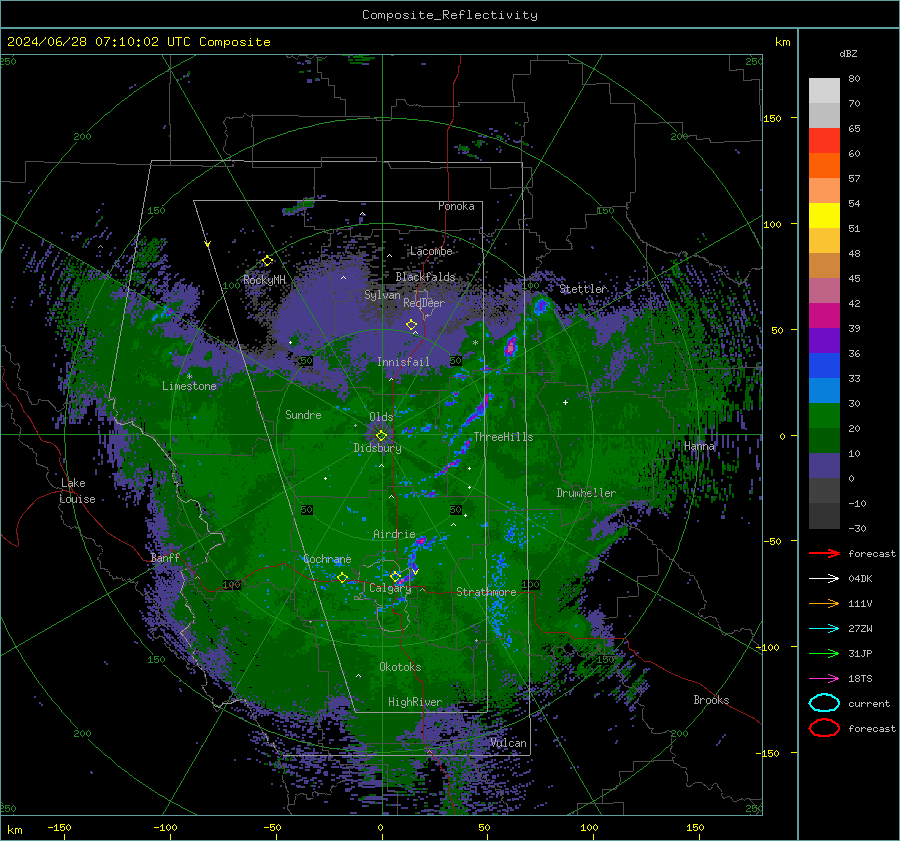The image size is (900, 841).
Task: Click the Composite_Reflectivity title
Action: 450,15
